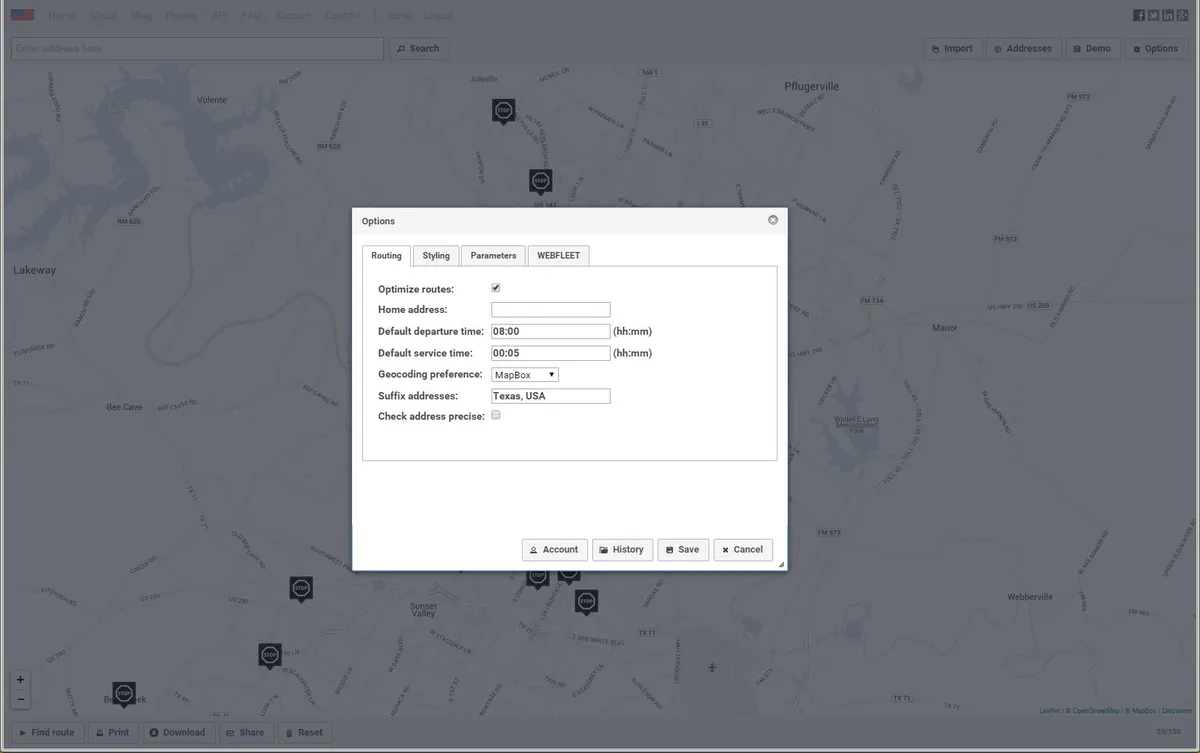Click the Twitter icon in top bar
Viewport: 1200px width, 753px height.
pos(1153,15)
